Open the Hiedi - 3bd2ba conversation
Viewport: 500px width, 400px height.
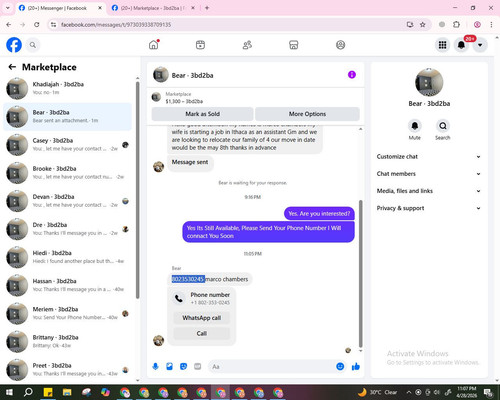(x=68, y=257)
